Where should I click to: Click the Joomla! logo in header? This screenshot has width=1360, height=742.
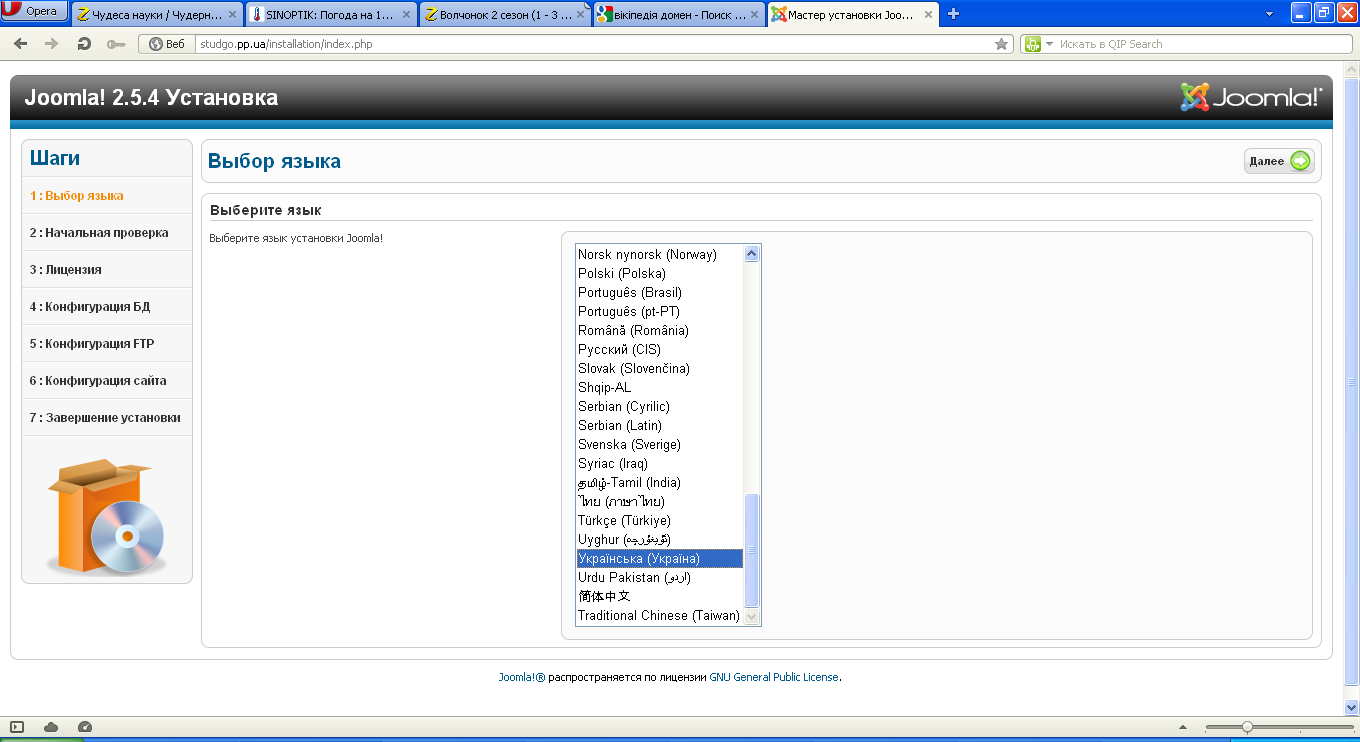(x=1251, y=97)
